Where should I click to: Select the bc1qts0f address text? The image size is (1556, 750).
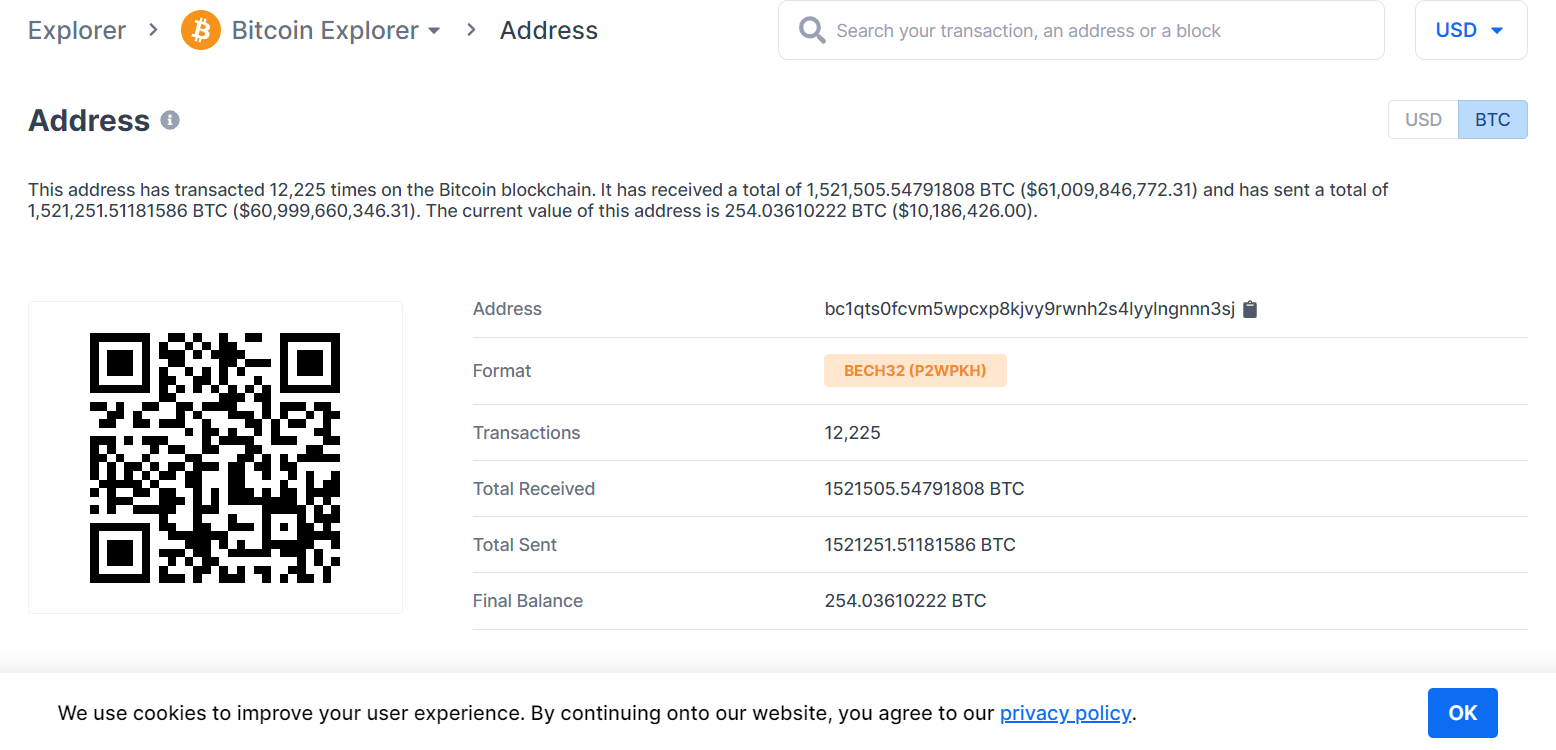(1030, 309)
